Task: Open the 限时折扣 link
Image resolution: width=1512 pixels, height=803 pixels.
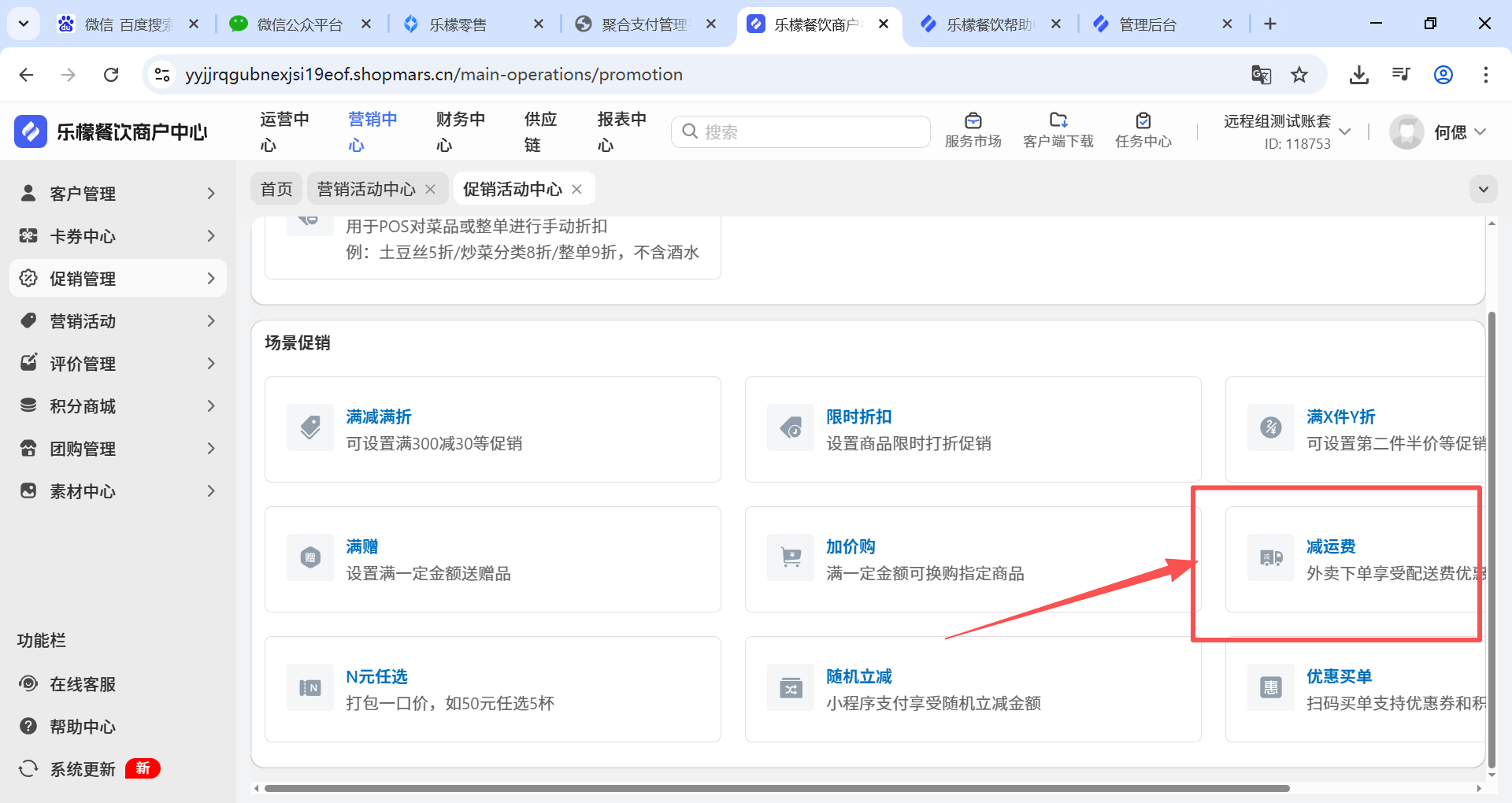Action: [859, 416]
